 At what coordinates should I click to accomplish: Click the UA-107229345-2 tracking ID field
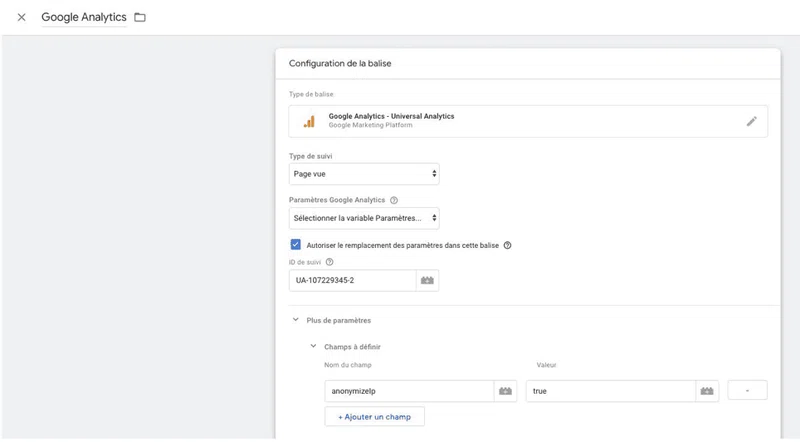(x=352, y=281)
